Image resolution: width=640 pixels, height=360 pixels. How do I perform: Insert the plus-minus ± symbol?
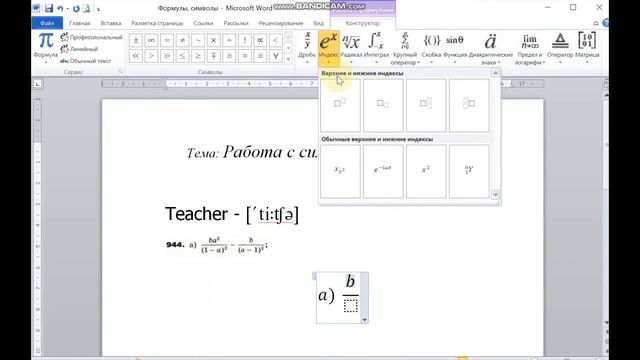click(136, 40)
